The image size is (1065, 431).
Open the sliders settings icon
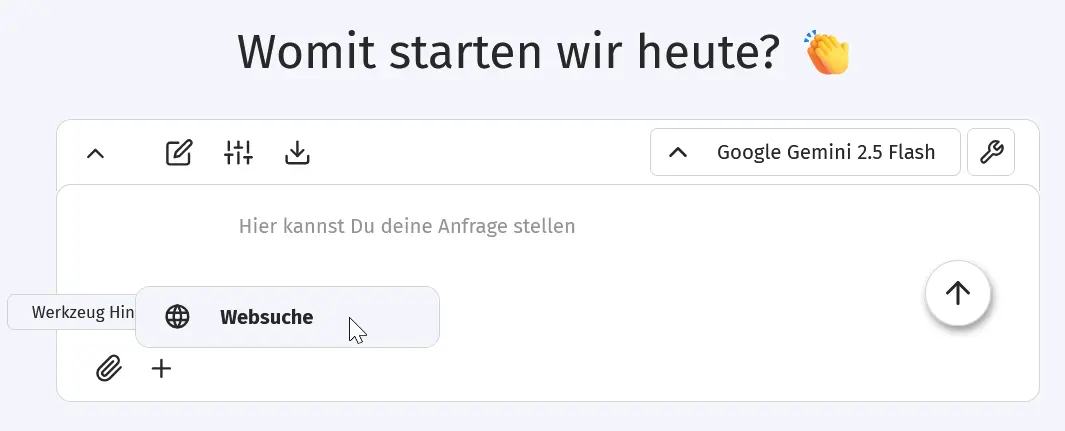(x=238, y=153)
